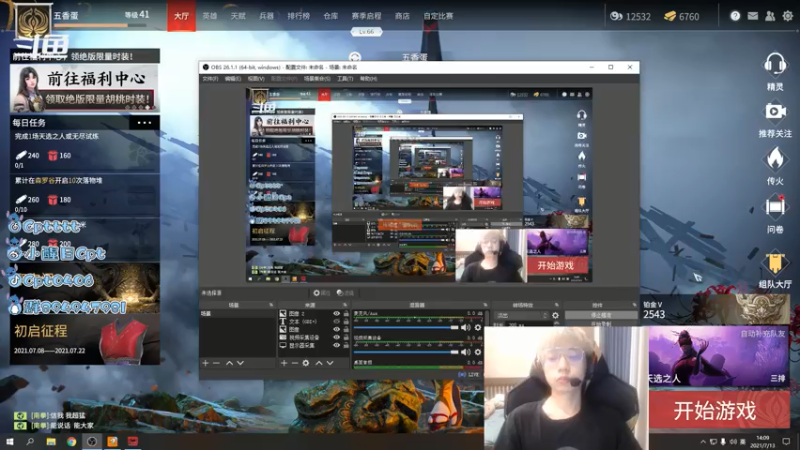Select the 天选之人 game mode thumbnail
This screenshot has height=450, width=800.
pos(718,356)
